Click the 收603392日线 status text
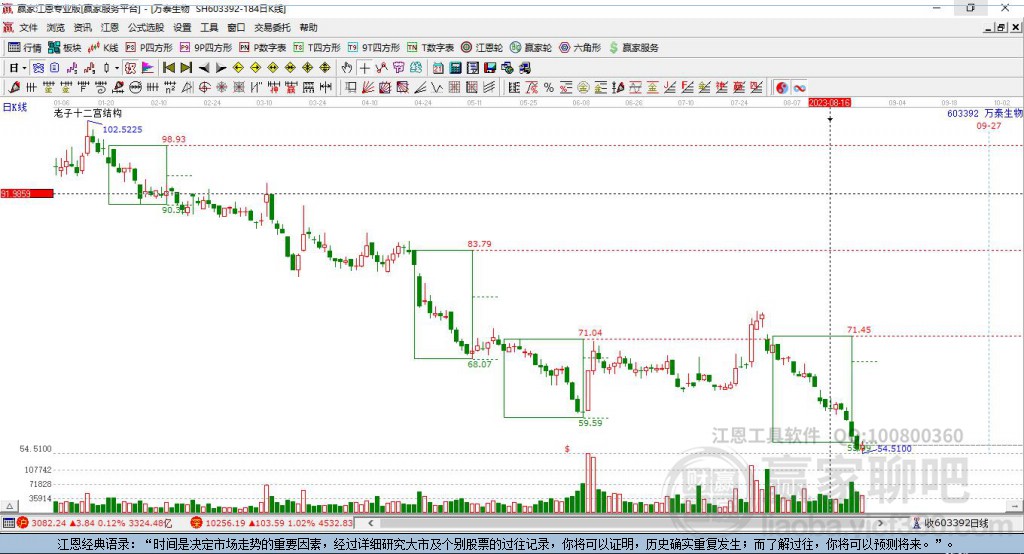The image size is (1024, 554). [956, 523]
